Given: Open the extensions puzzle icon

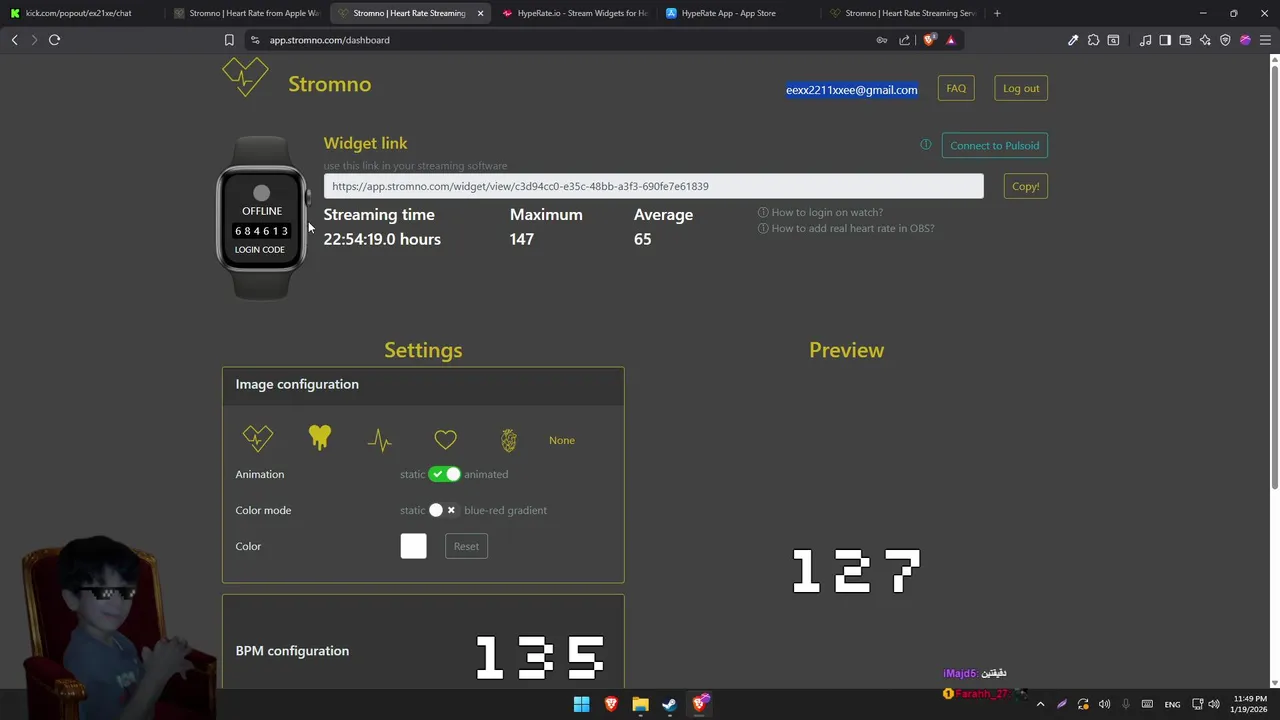Looking at the screenshot, I should point(1093,40).
